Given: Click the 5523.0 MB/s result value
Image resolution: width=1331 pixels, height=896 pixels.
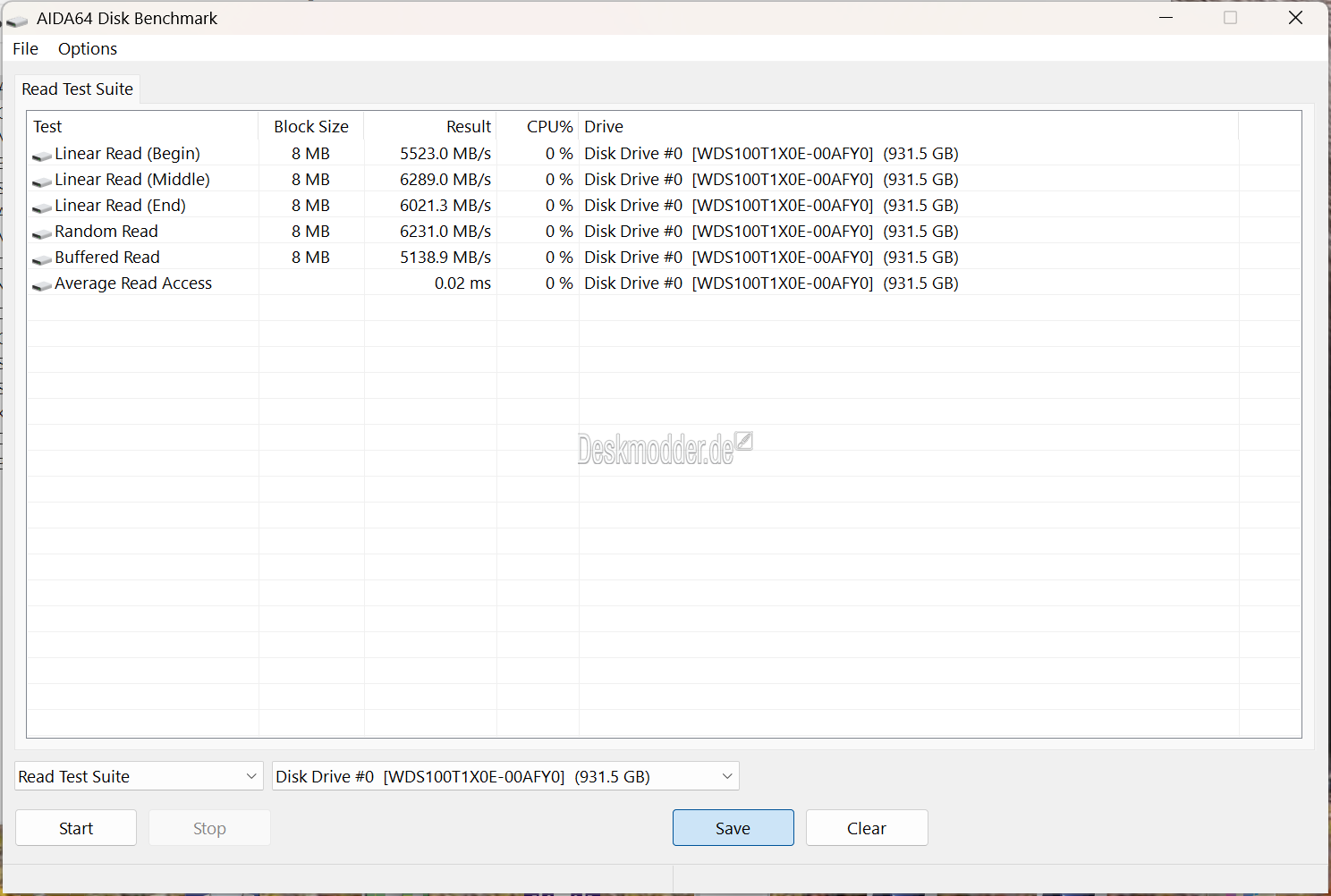Looking at the screenshot, I should click(x=445, y=154).
